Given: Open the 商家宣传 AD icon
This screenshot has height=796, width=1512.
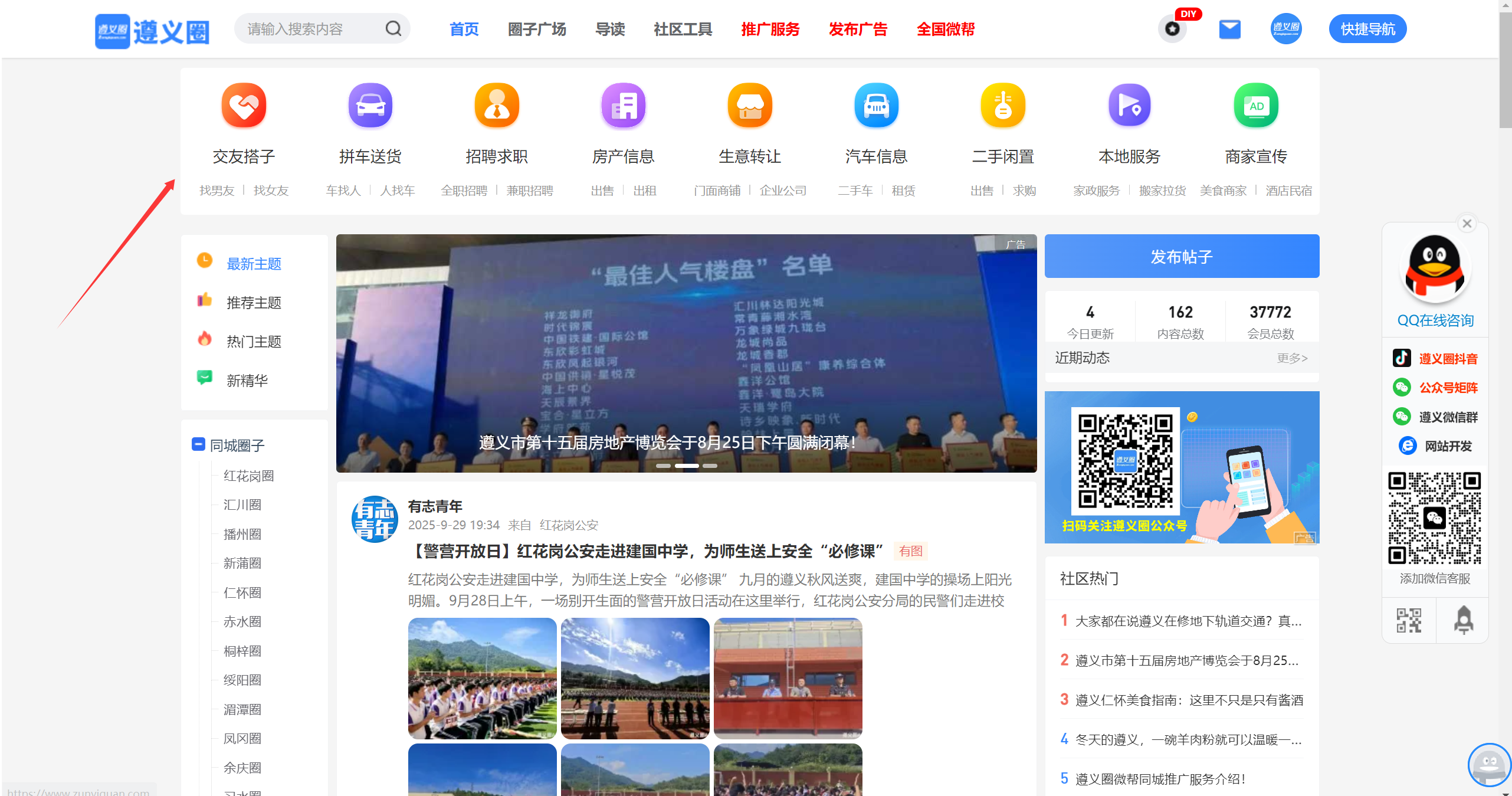Looking at the screenshot, I should (1256, 105).
